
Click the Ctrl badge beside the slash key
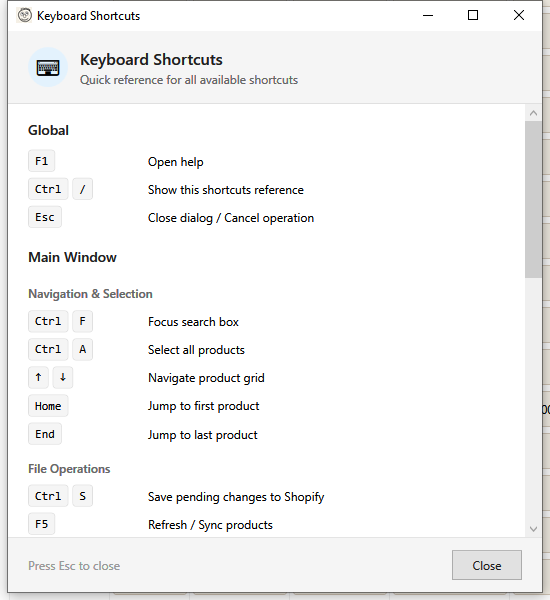point(48,189)
